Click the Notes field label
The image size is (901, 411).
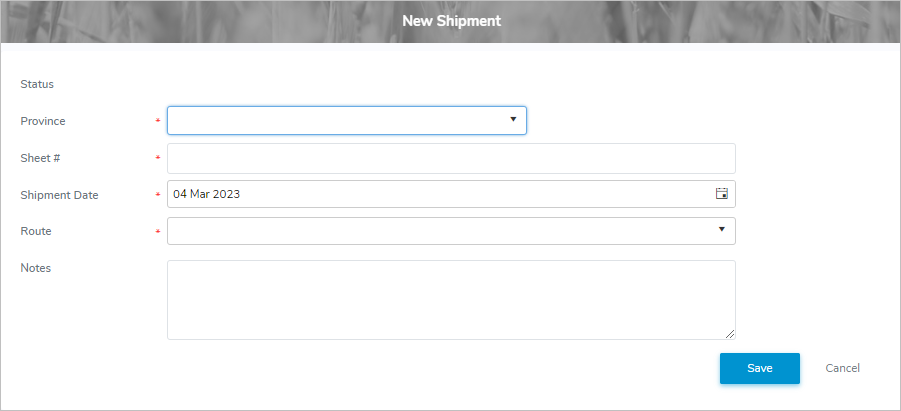coord(35,268)
